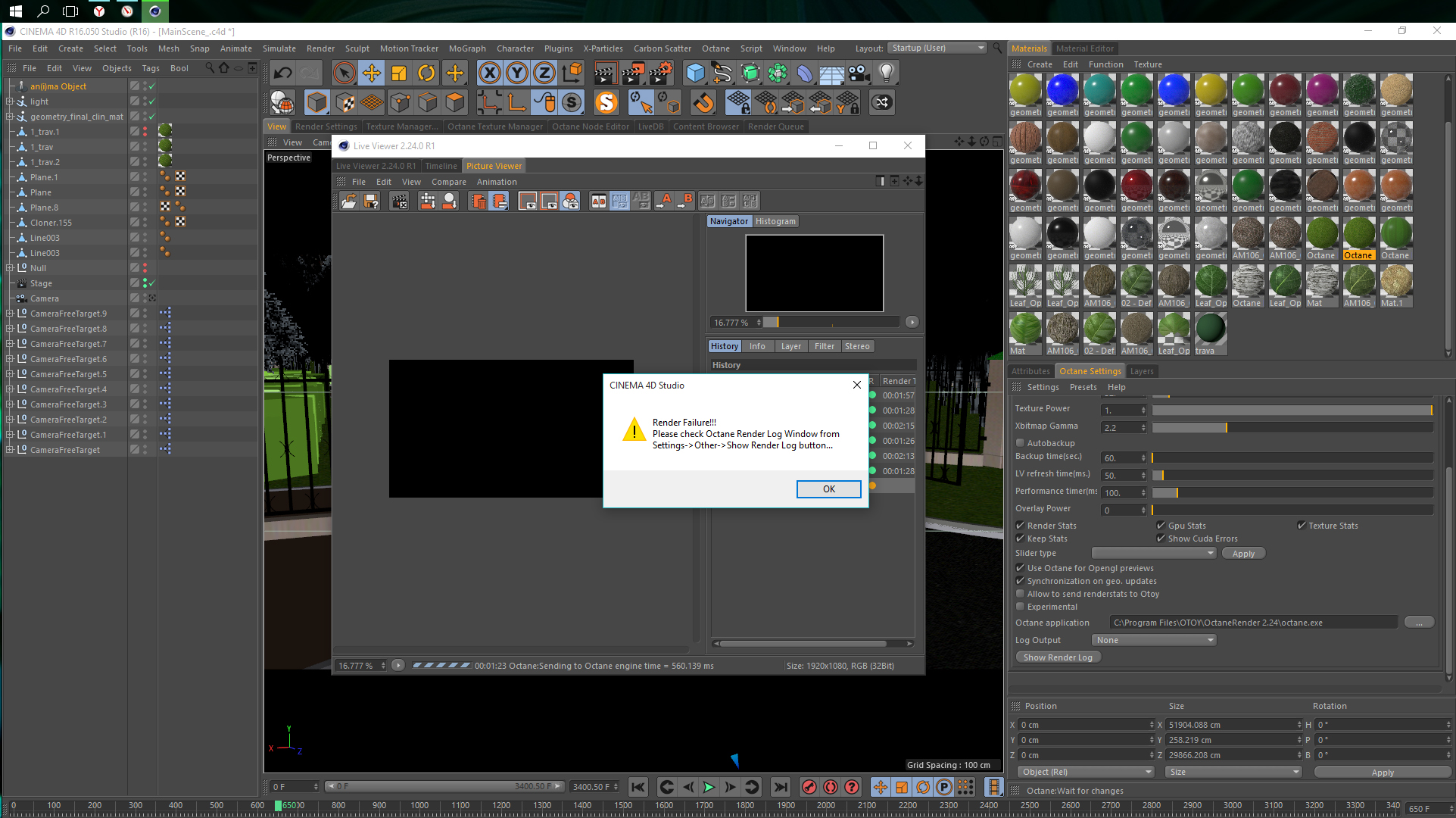Click OK in Render Failure dialog

click(828, 489)
